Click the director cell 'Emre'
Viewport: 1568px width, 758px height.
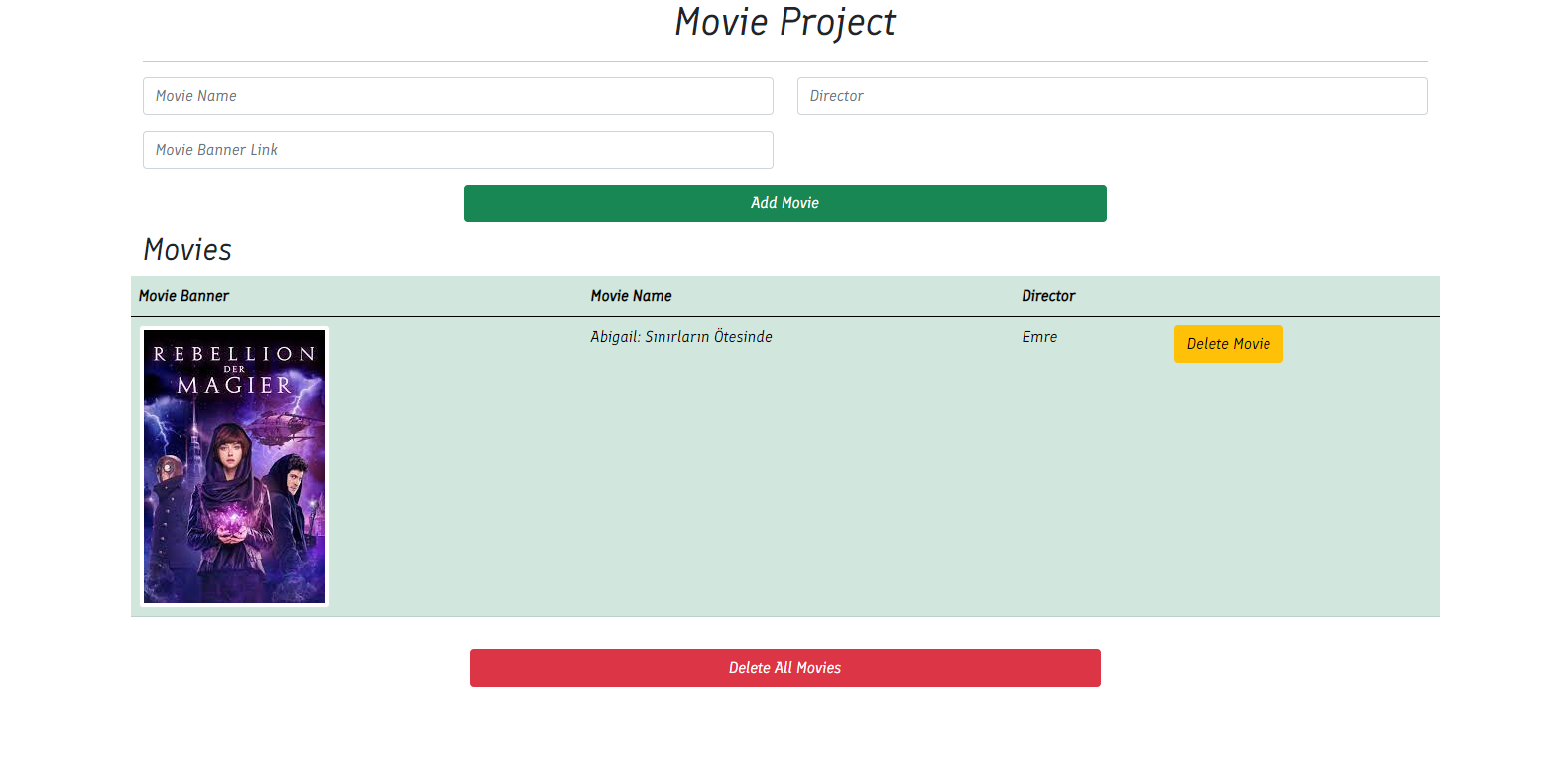tap(1039, 337)
